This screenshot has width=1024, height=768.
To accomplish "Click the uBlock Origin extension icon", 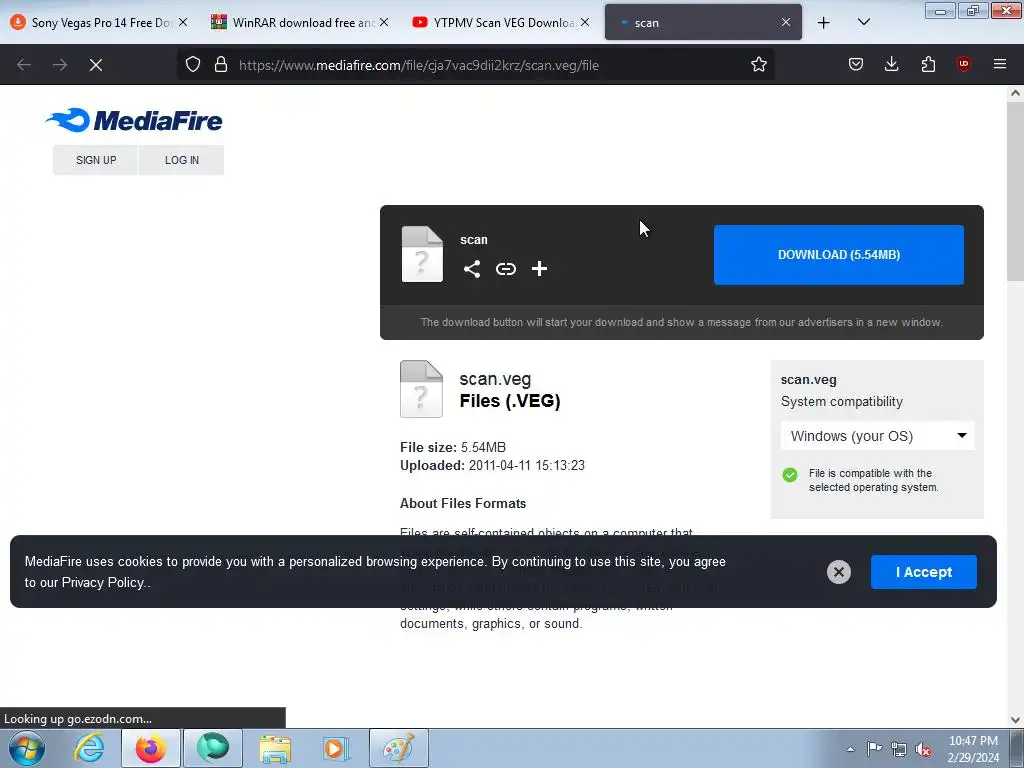I will [963, 64].
